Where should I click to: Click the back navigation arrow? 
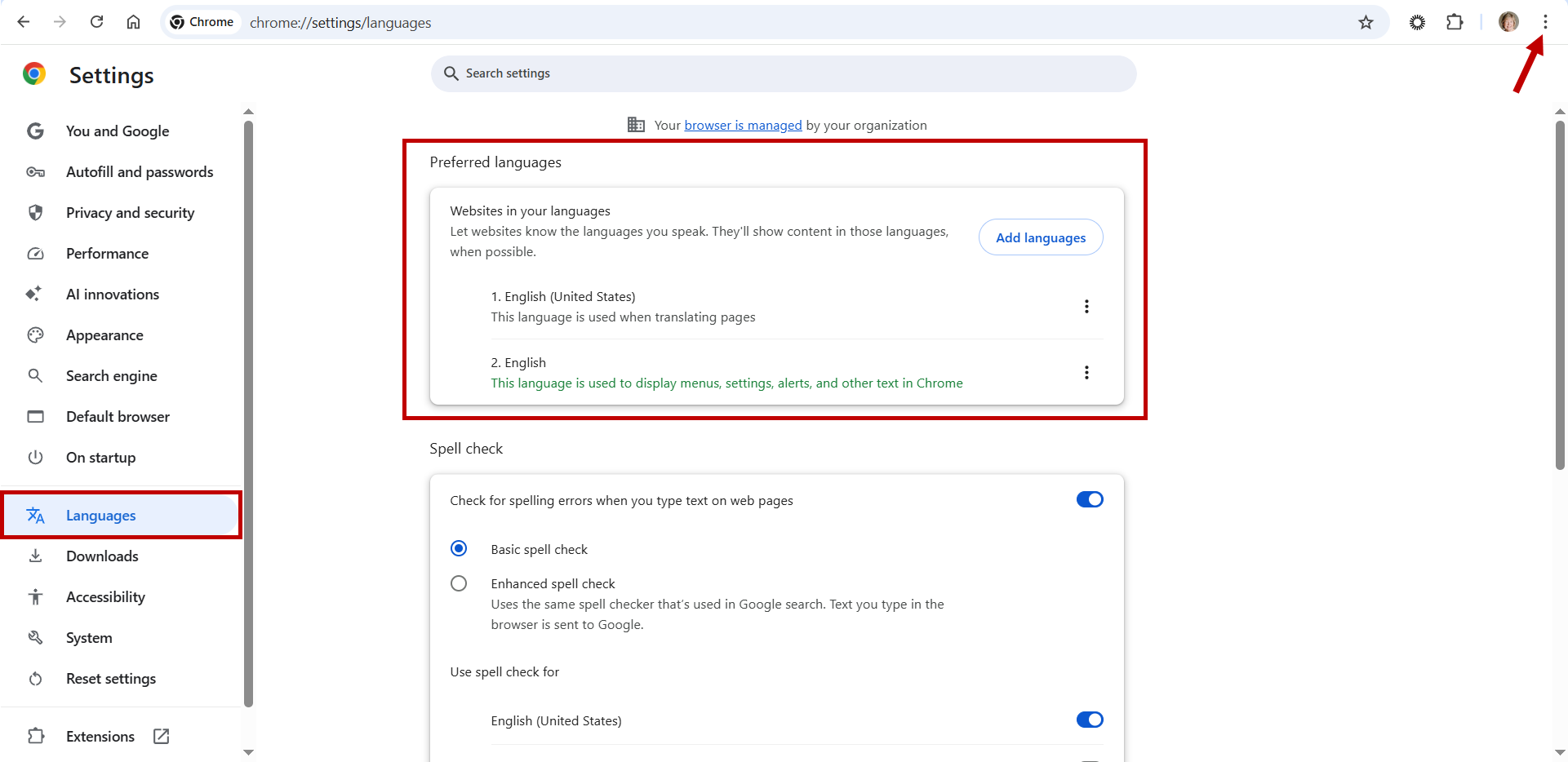click(x=24, y=22)
